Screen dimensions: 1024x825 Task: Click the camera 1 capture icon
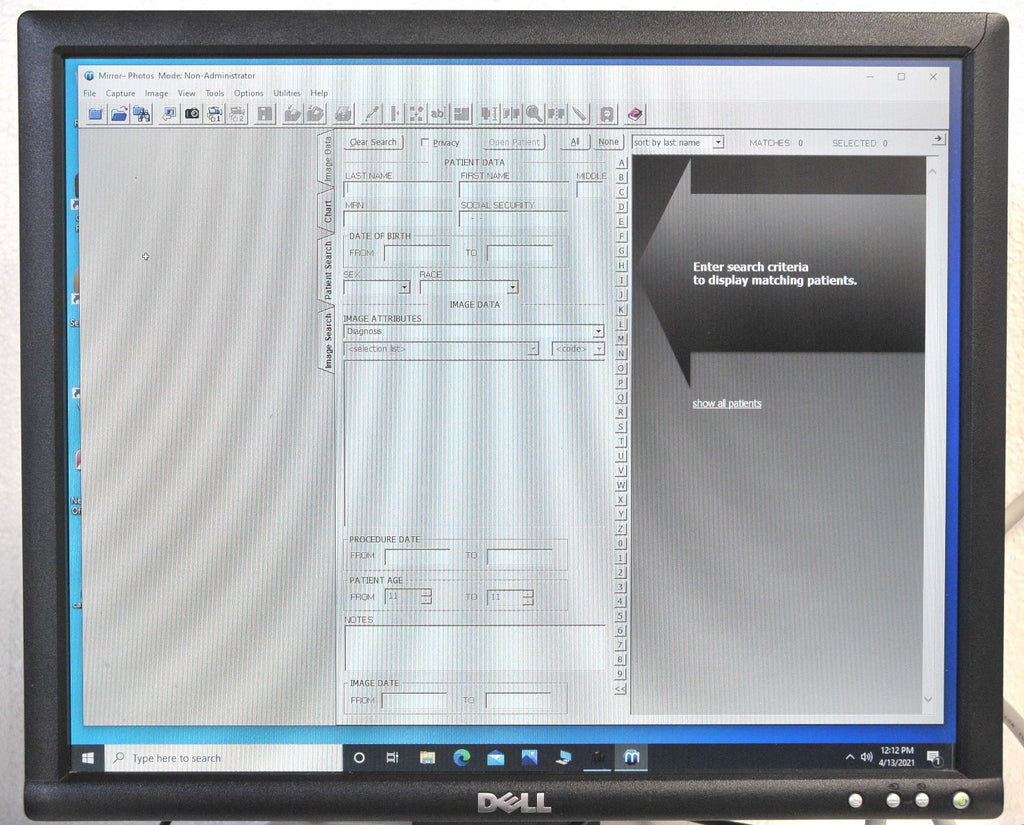coord(214,114)
